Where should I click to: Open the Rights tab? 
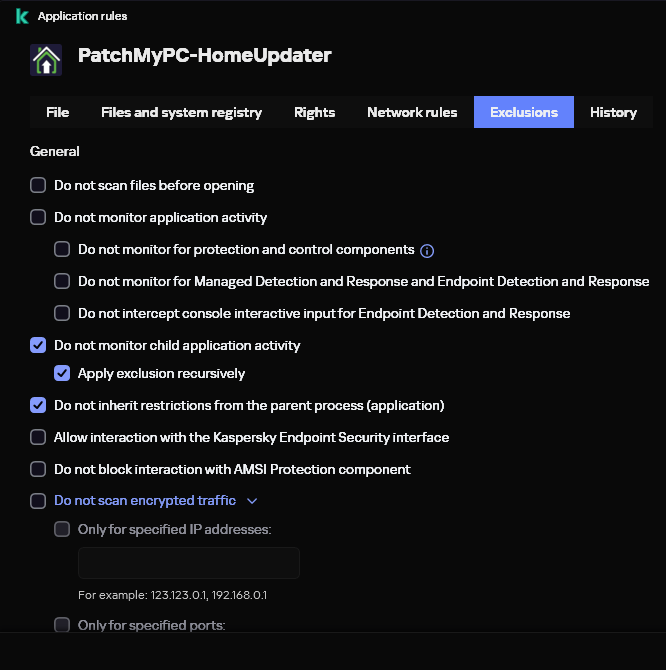pyautogui.click(x=314, y=112)
